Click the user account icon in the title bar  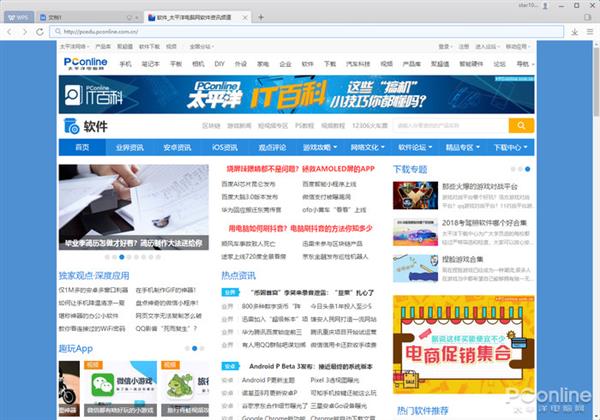pos(545,6)
